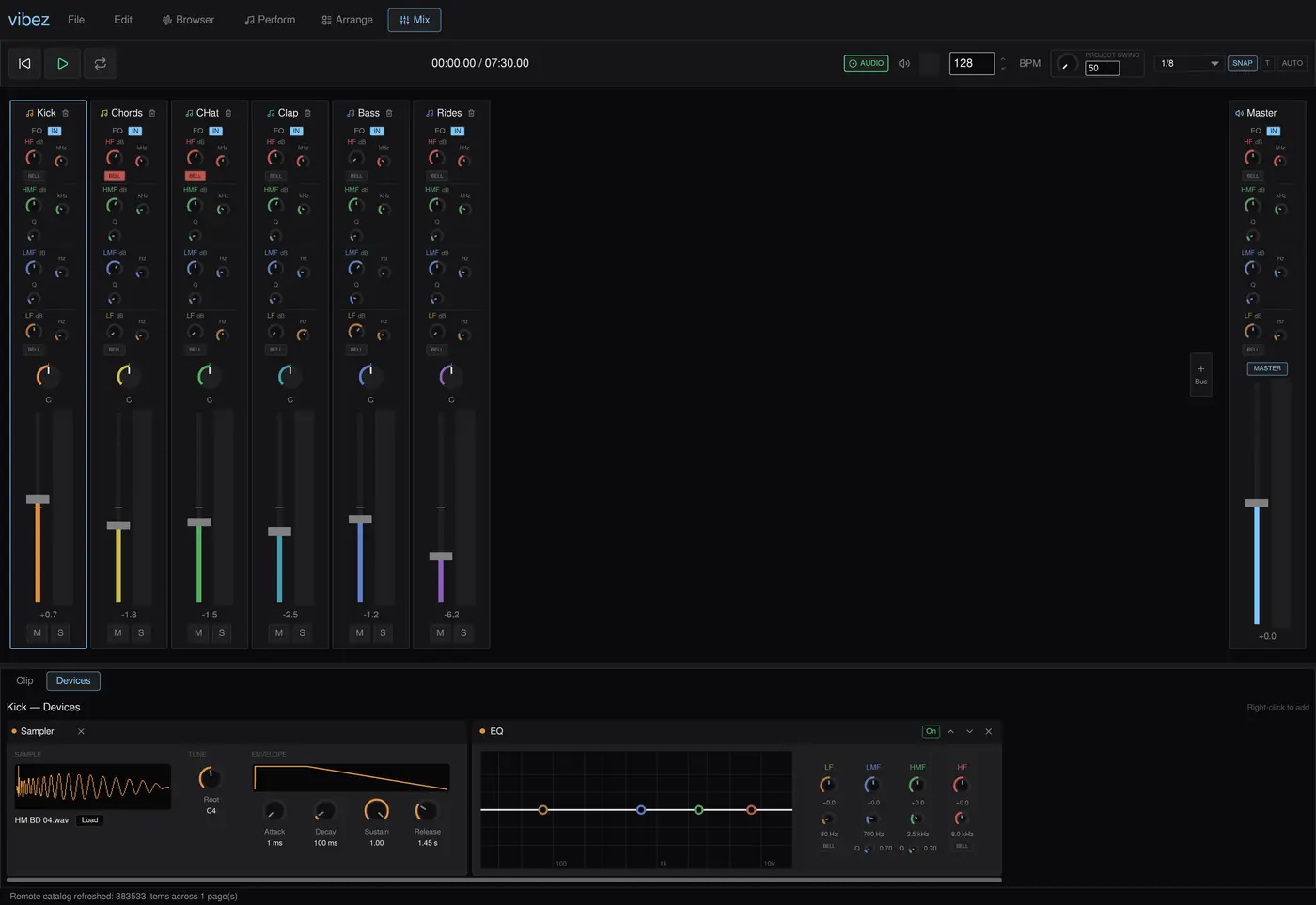1316x905 pixels.
Task: Switch to the Arrange view
Action: [347, 20]
